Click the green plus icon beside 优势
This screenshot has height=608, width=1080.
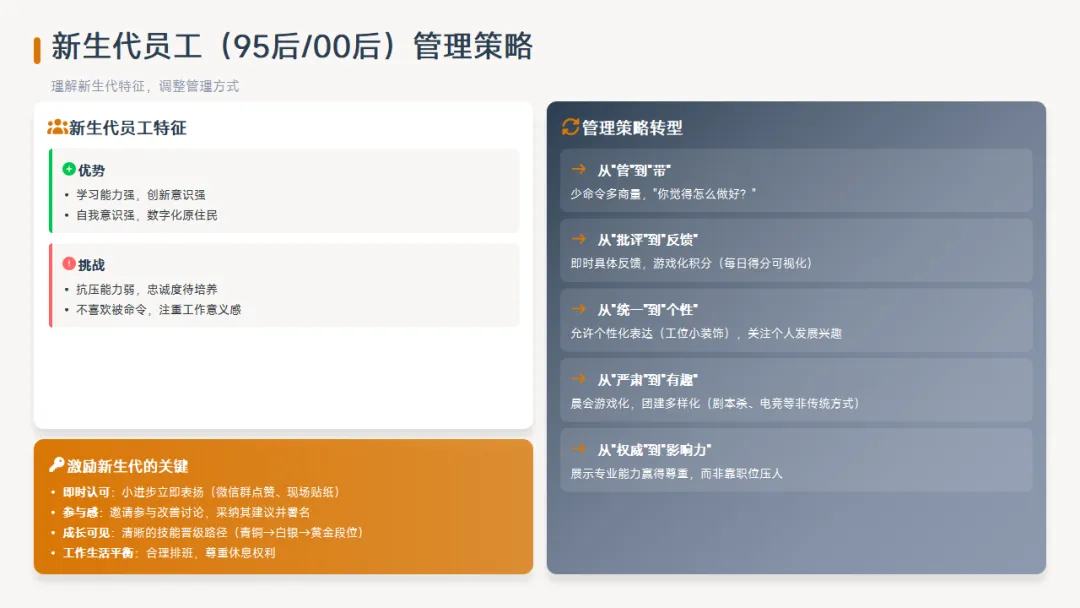click(x=69, y=169)
